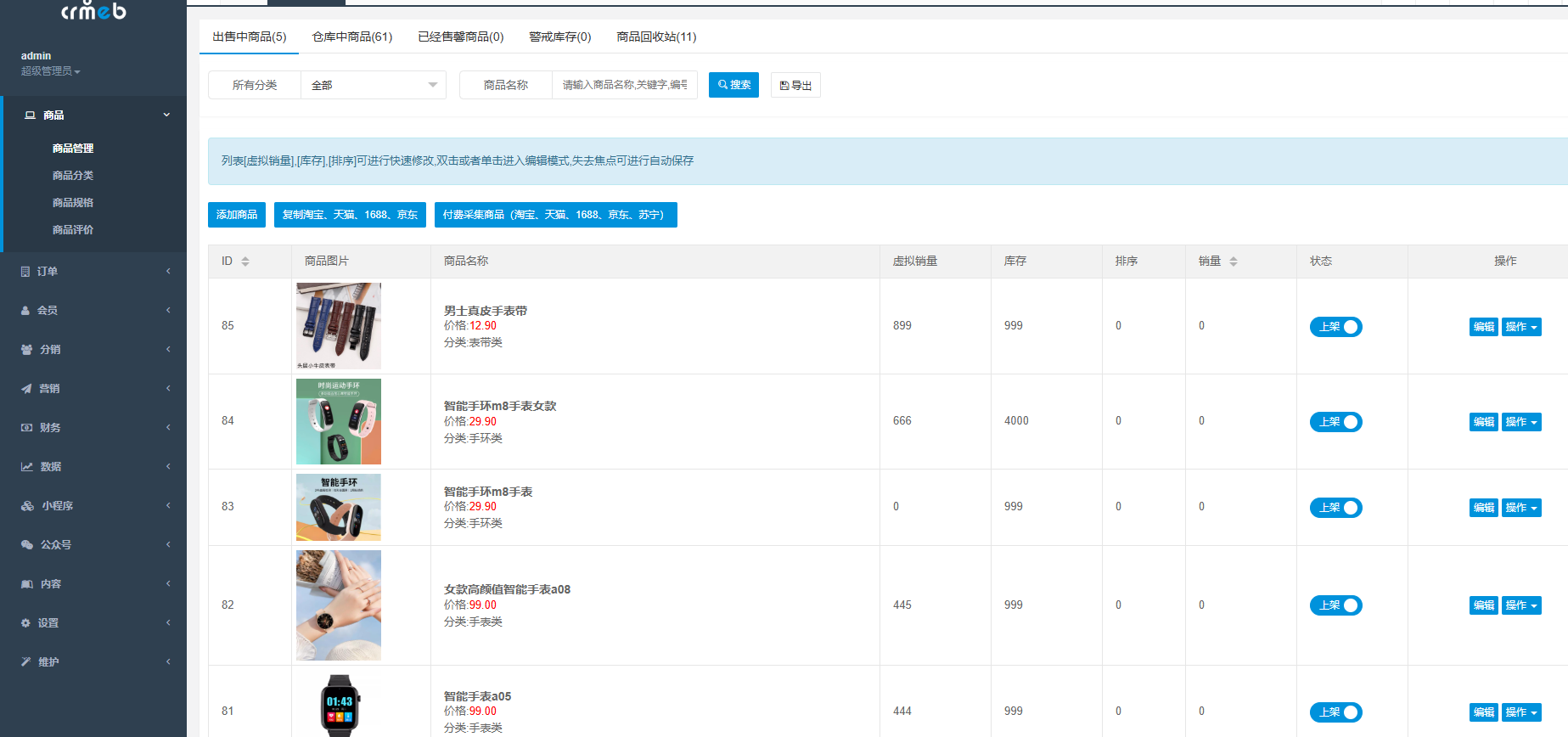This screenshot has height=737, width=1568.
Task: Click the women's watch thumbnail of product 82
Action: pos(339,605)
